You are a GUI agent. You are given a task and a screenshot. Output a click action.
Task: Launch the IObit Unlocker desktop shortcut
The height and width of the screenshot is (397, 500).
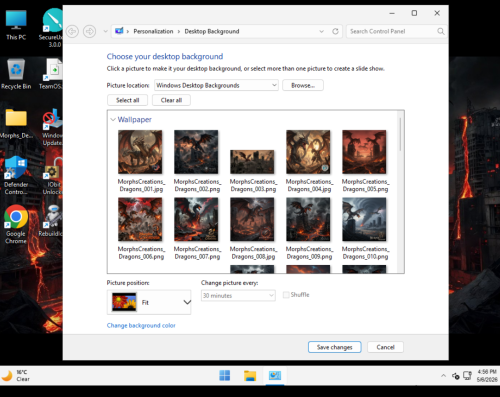click(53, 175)
